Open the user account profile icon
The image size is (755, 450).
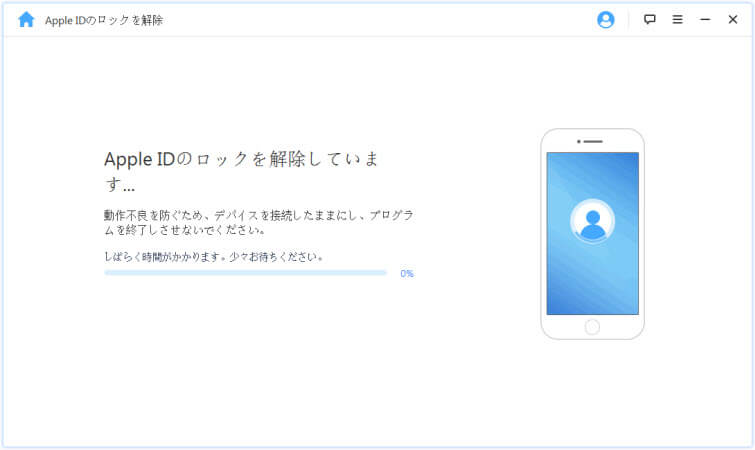(x=605, y=20)
